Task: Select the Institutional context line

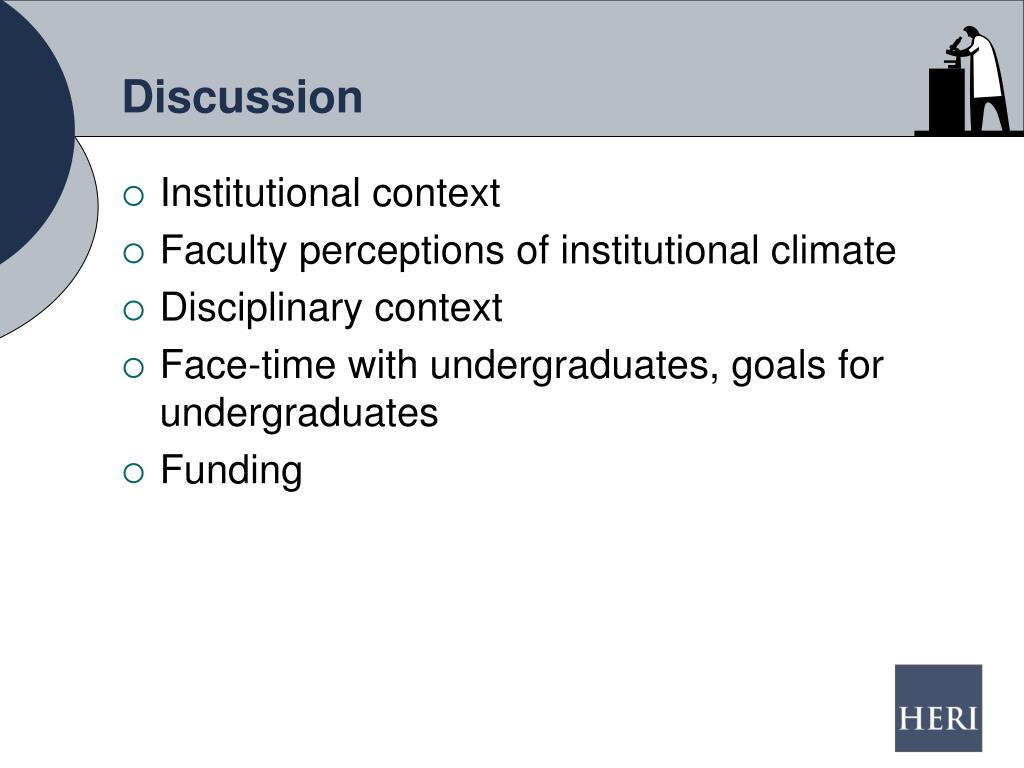Action: 330,193
